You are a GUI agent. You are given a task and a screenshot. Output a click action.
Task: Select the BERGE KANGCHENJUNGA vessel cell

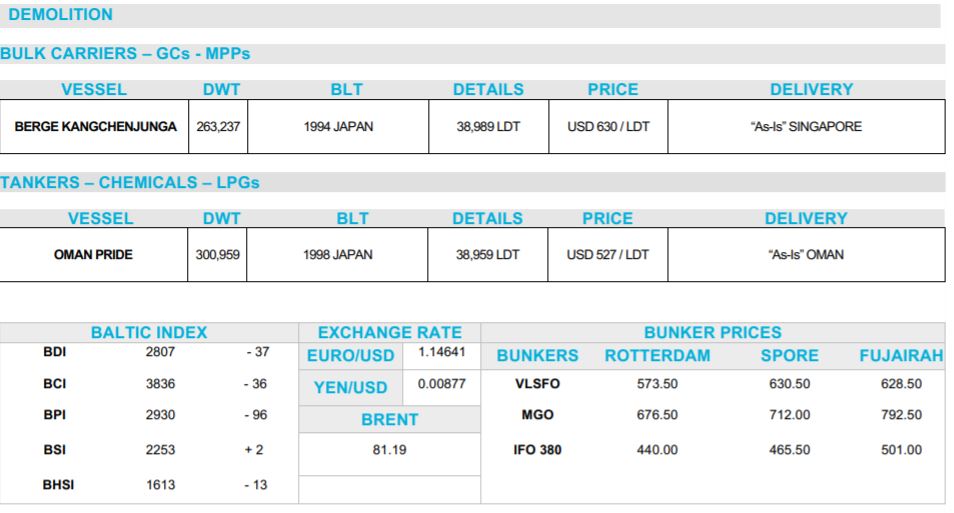click(95, 127)
